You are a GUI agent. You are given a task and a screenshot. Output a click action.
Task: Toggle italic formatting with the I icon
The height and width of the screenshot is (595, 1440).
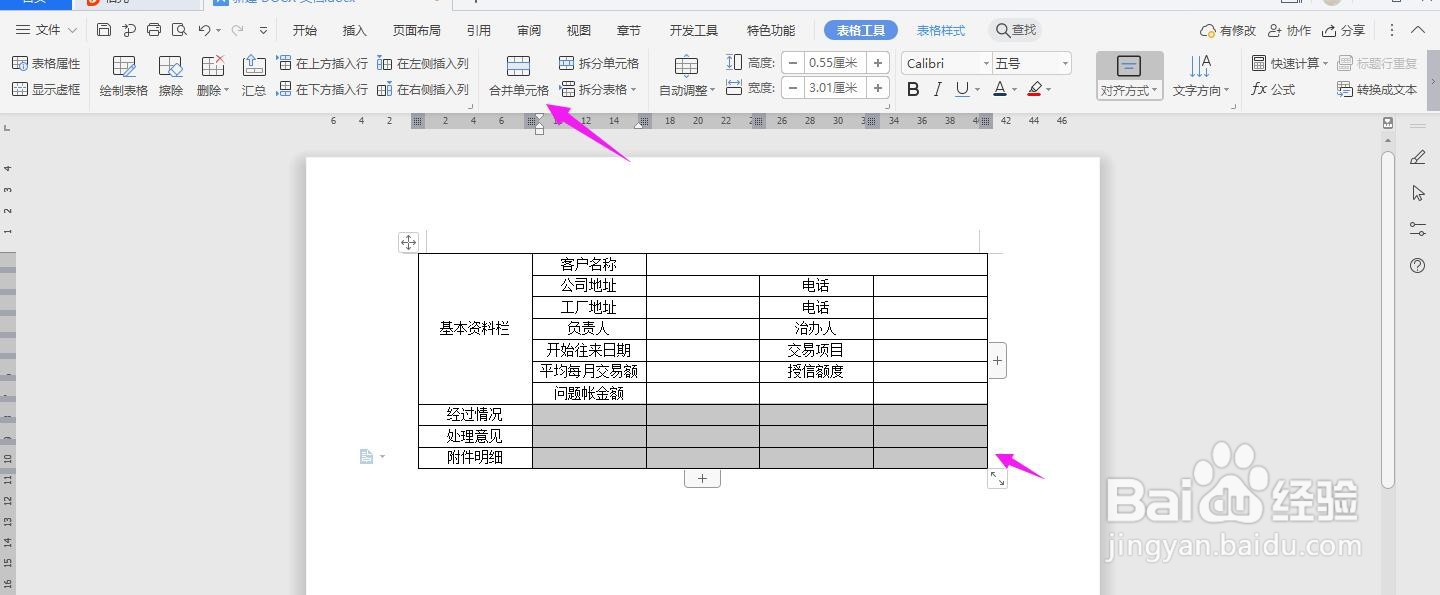[x=936, y=88]
